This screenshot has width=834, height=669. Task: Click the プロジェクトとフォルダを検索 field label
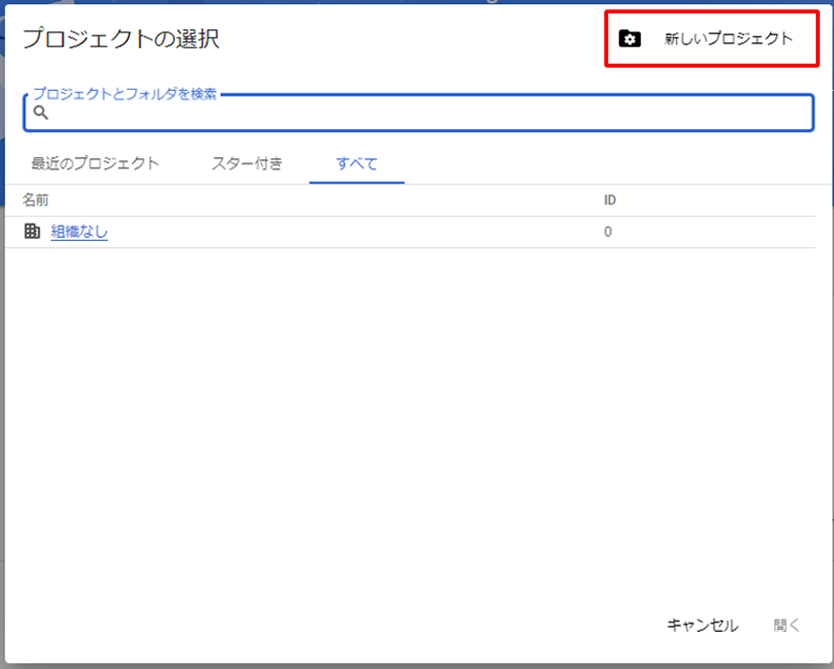(x=125, y=94)
